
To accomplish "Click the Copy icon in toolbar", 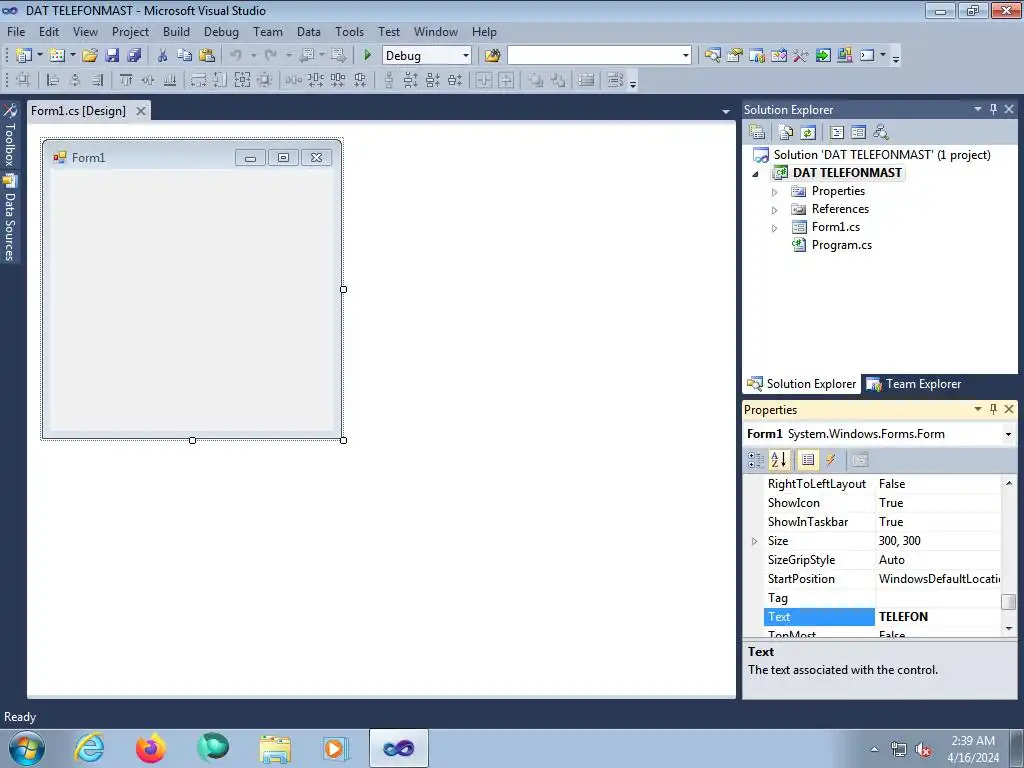I will click(x=185, y=56).
